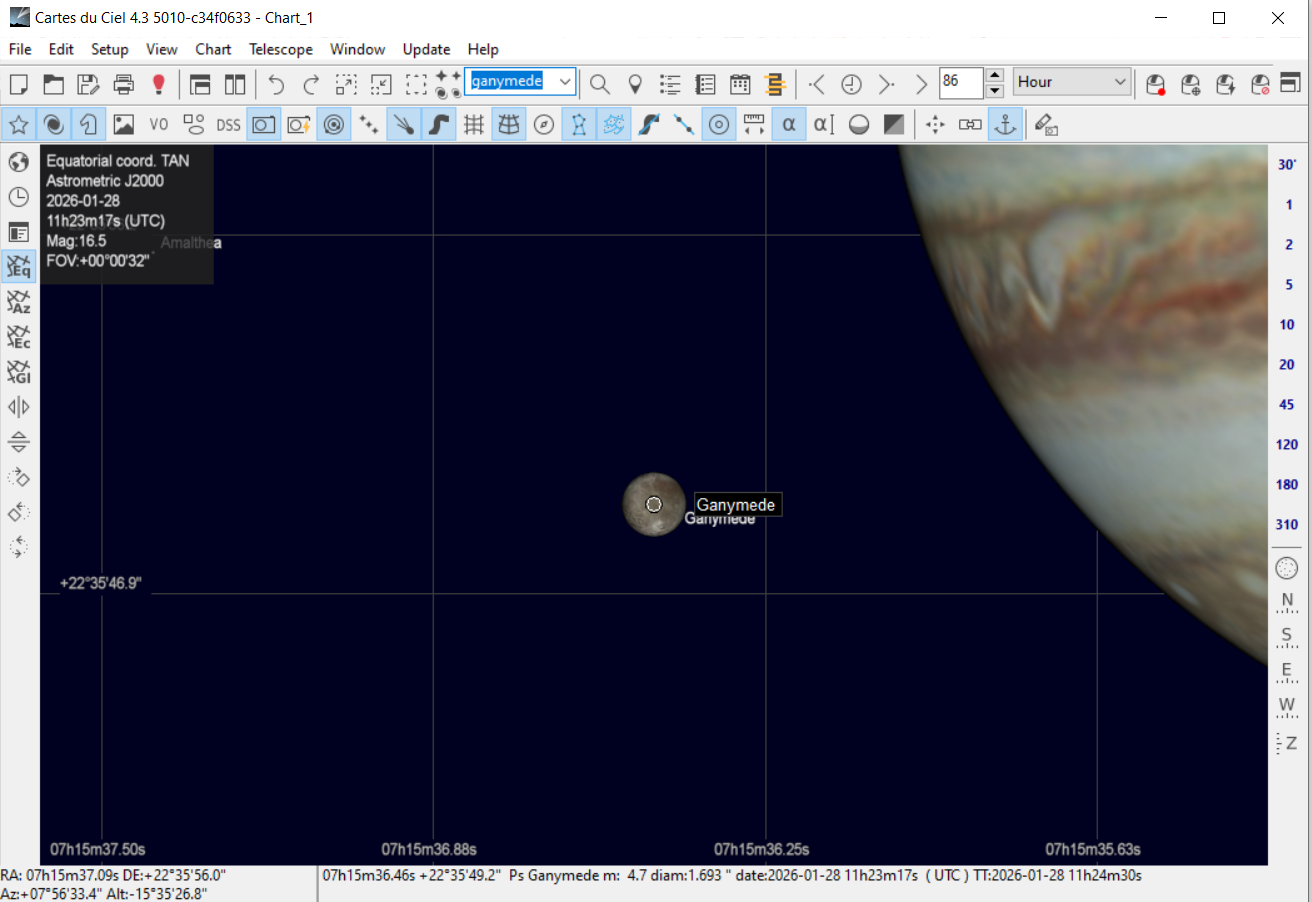
Task: Click the telescope icon with red dot
Action: (1156, 84)
